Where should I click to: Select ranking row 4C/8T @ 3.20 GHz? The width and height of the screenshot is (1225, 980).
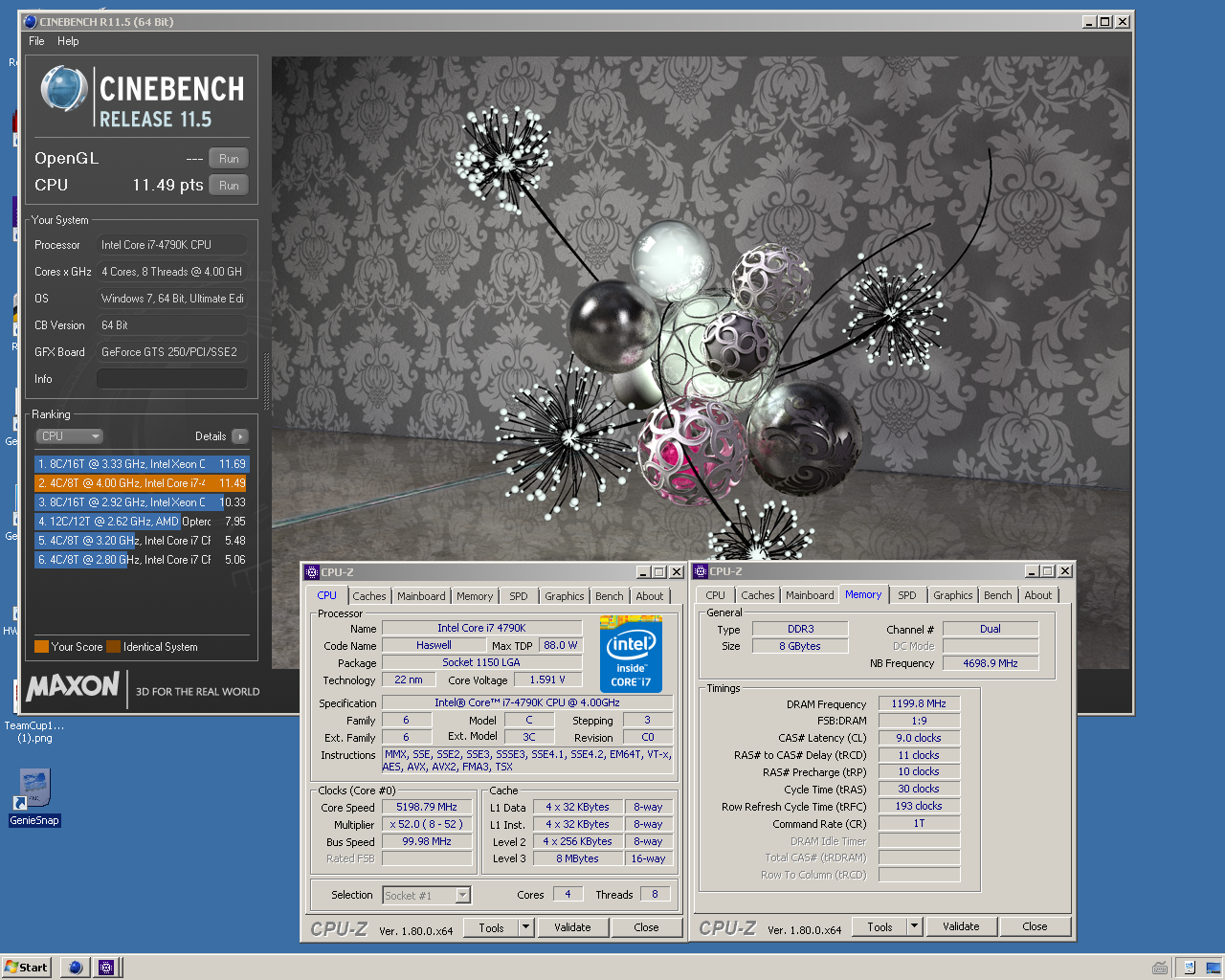pyautogui.click(x=141, y=541)
